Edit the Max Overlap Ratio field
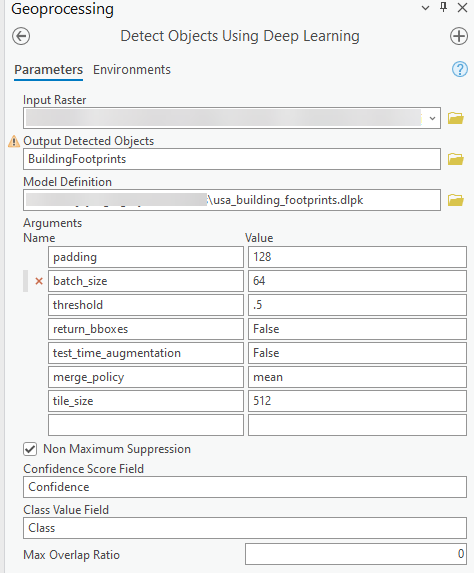This screenshot has width=474, height=573. (x=356, y=554)
